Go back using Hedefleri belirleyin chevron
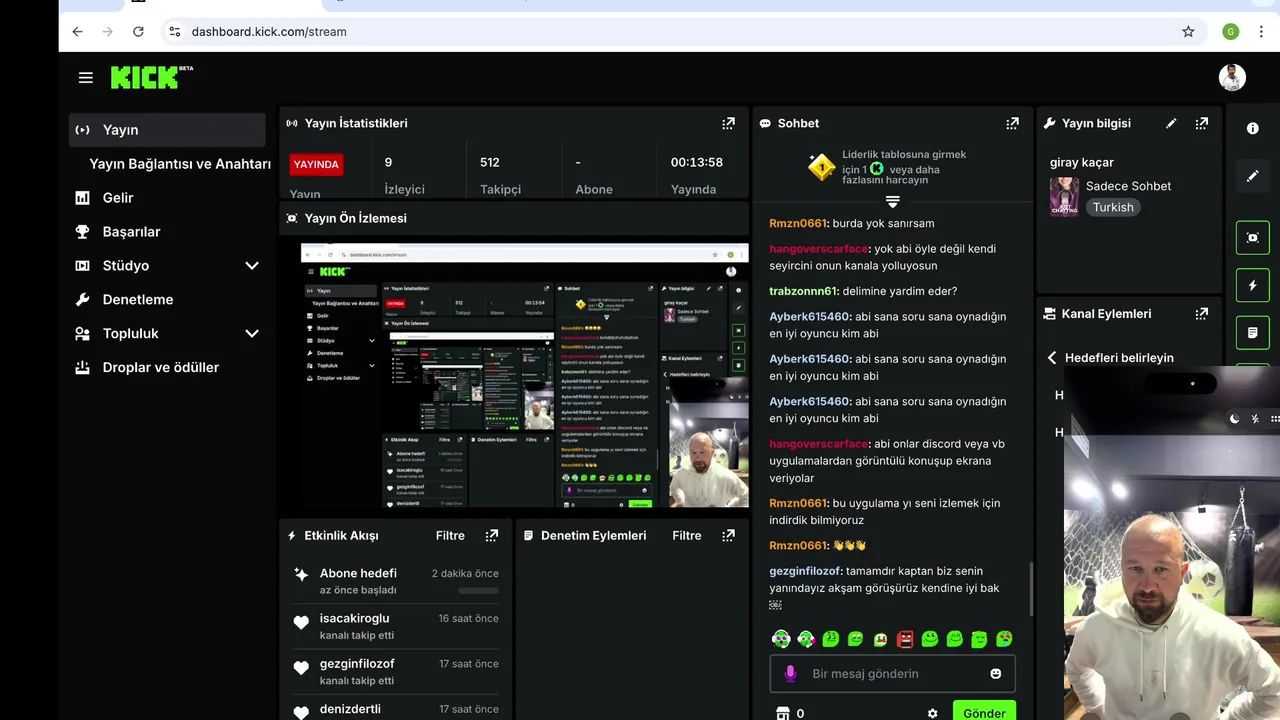Screen dimensions: 1280x720 tap(1052, 357)
